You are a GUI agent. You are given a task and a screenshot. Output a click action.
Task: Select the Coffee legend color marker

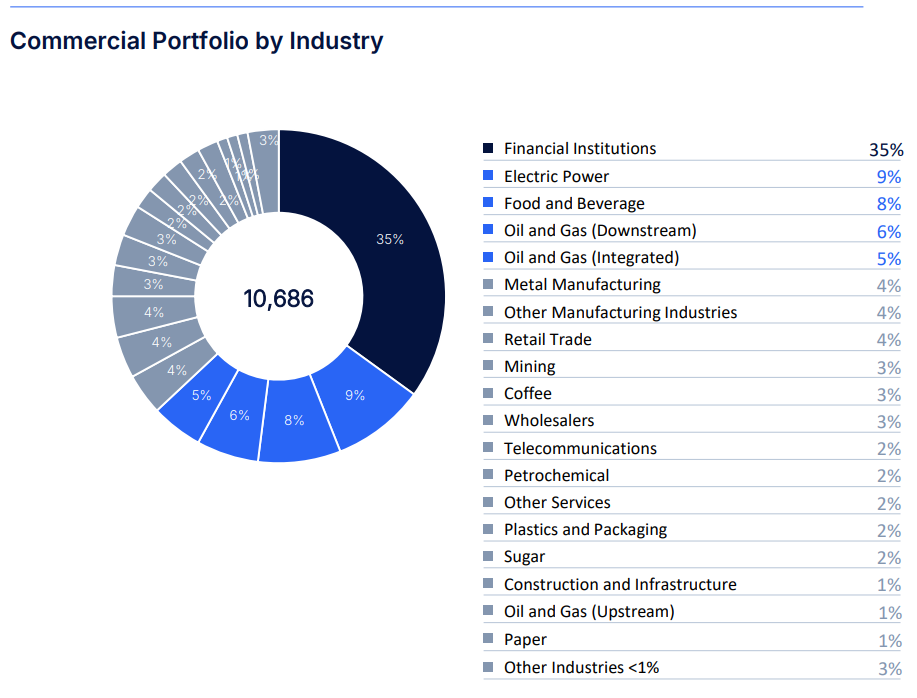pos(488,394)
